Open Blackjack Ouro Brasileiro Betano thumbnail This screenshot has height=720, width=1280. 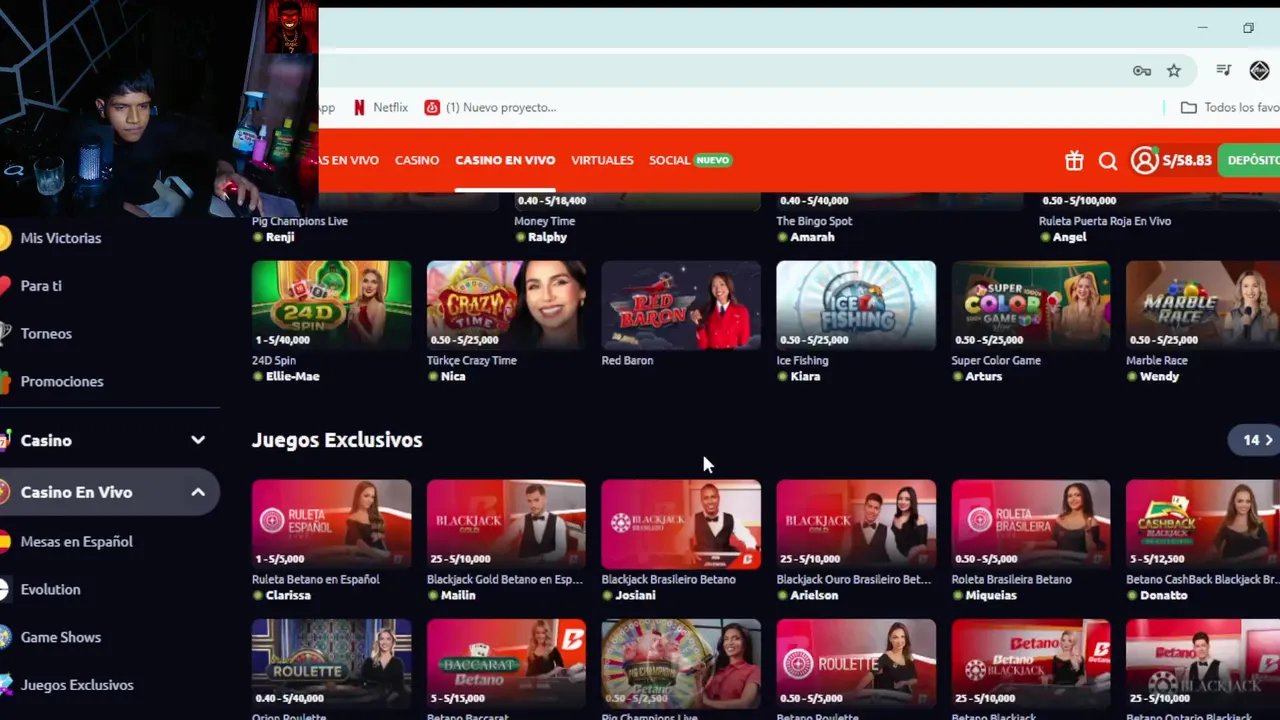pos(856,524)
